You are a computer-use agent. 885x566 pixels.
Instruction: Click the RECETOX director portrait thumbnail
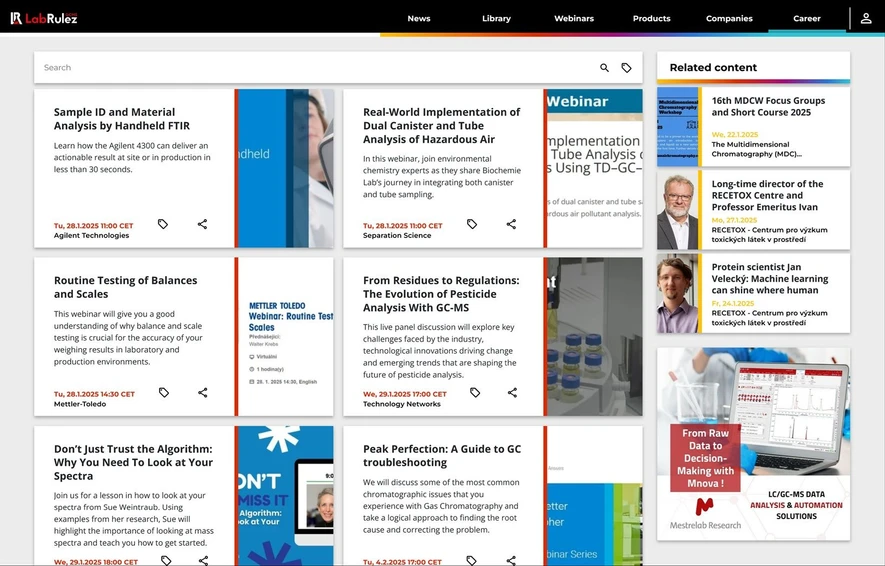tap(677, 210)
